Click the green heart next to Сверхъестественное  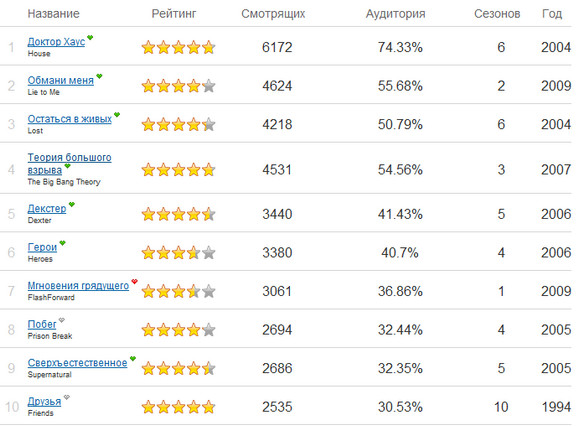coord(133,358)
